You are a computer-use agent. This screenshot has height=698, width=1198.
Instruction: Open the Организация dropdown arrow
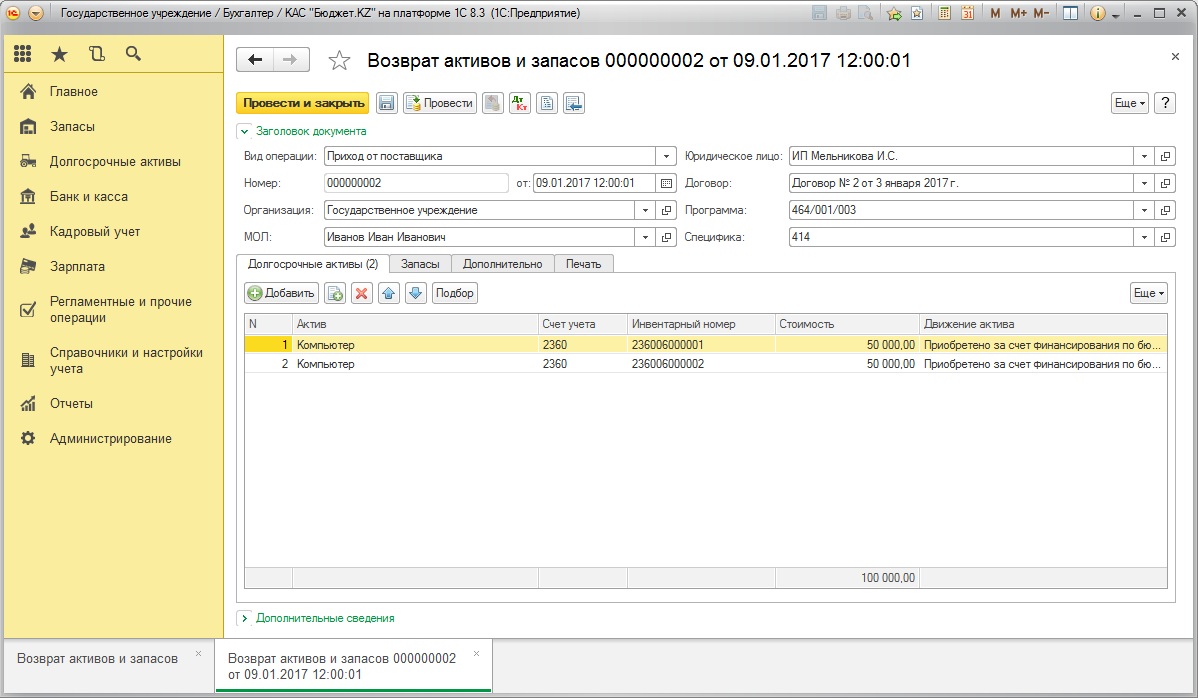[x=645, y=211]
